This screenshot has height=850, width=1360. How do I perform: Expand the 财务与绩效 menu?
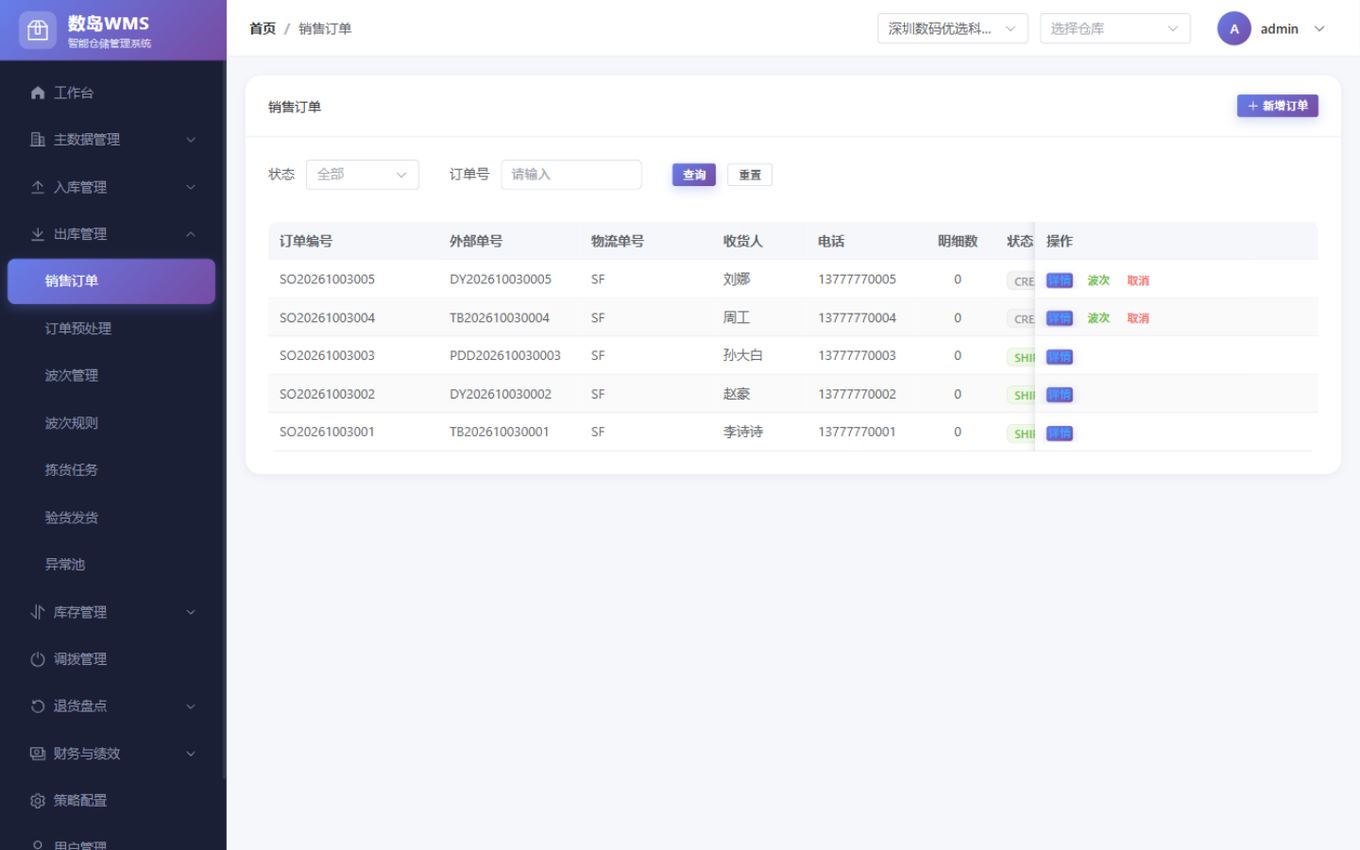(x=113, y=753)
